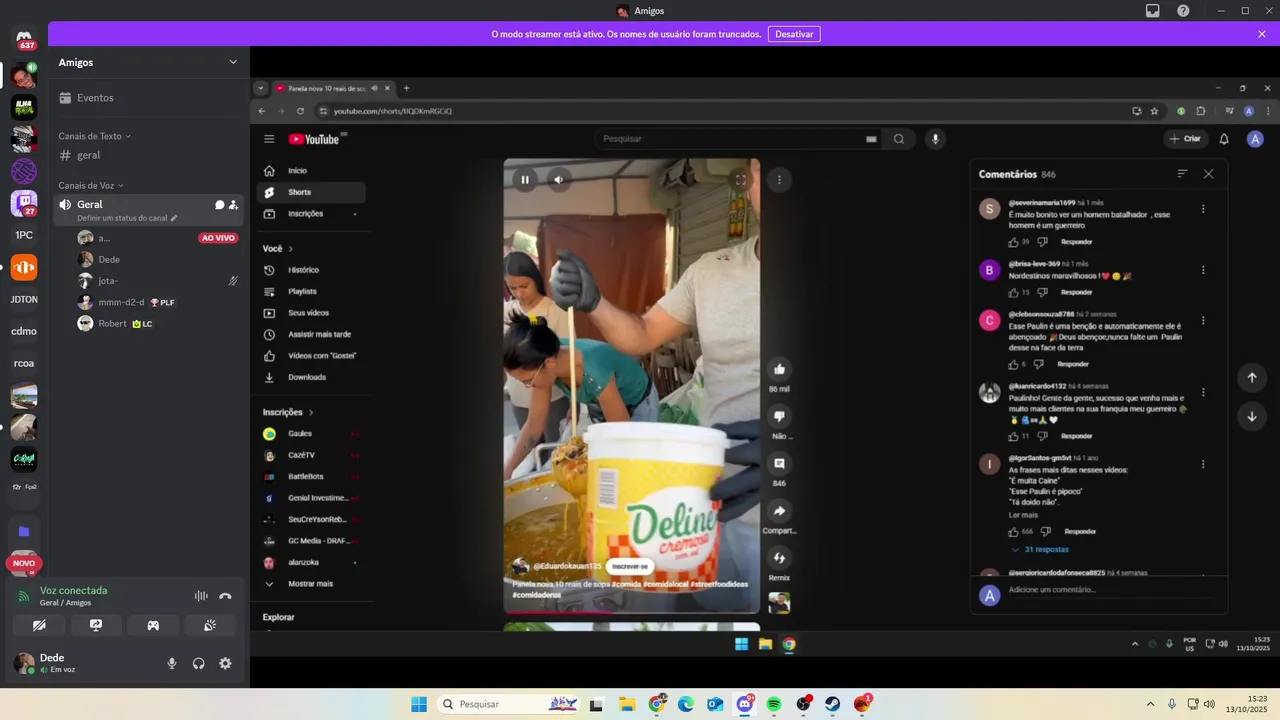Mute microphone in Discord user panel
Screen dimensions: 1280x720
coord(172,663)
